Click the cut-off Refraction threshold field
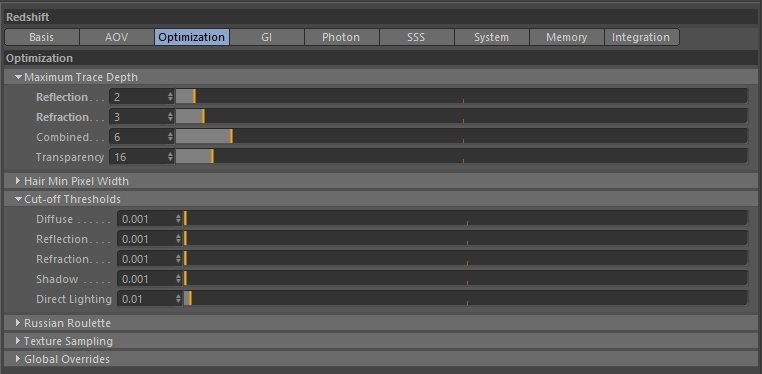The width and height of the screenshot is (762, 374). 146,258
